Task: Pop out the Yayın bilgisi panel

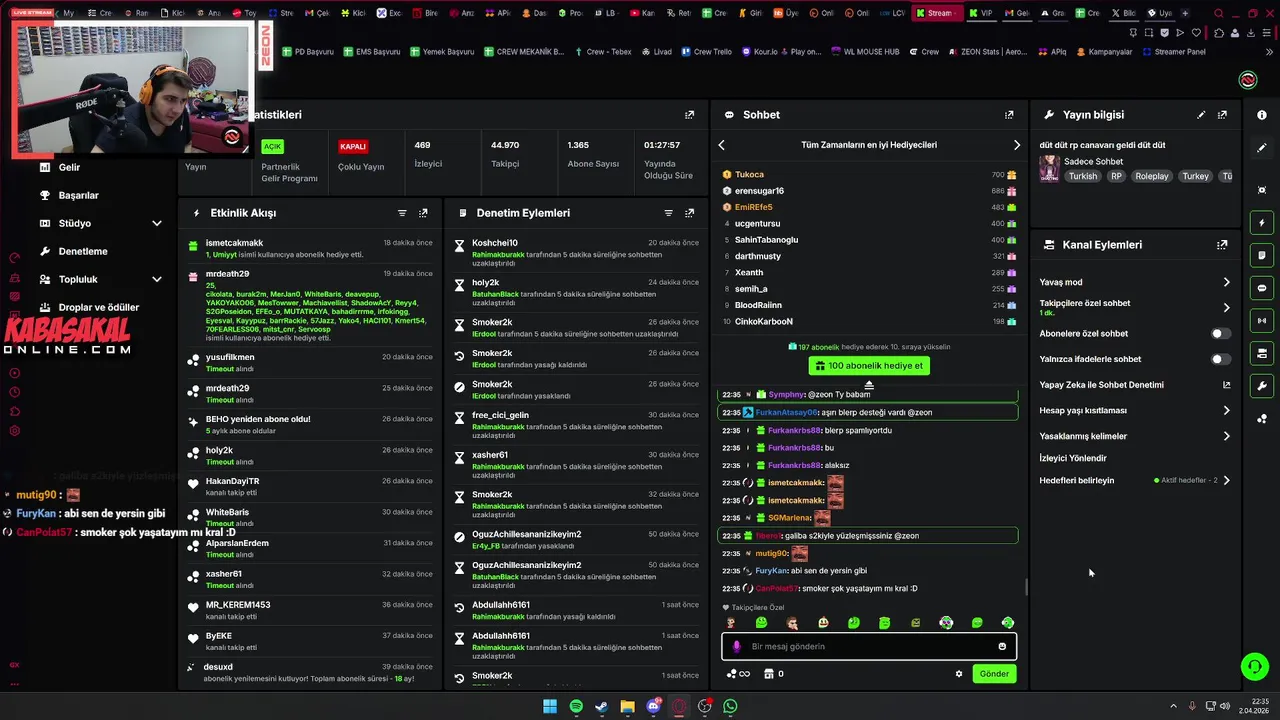Action: tap(1222, 115)
